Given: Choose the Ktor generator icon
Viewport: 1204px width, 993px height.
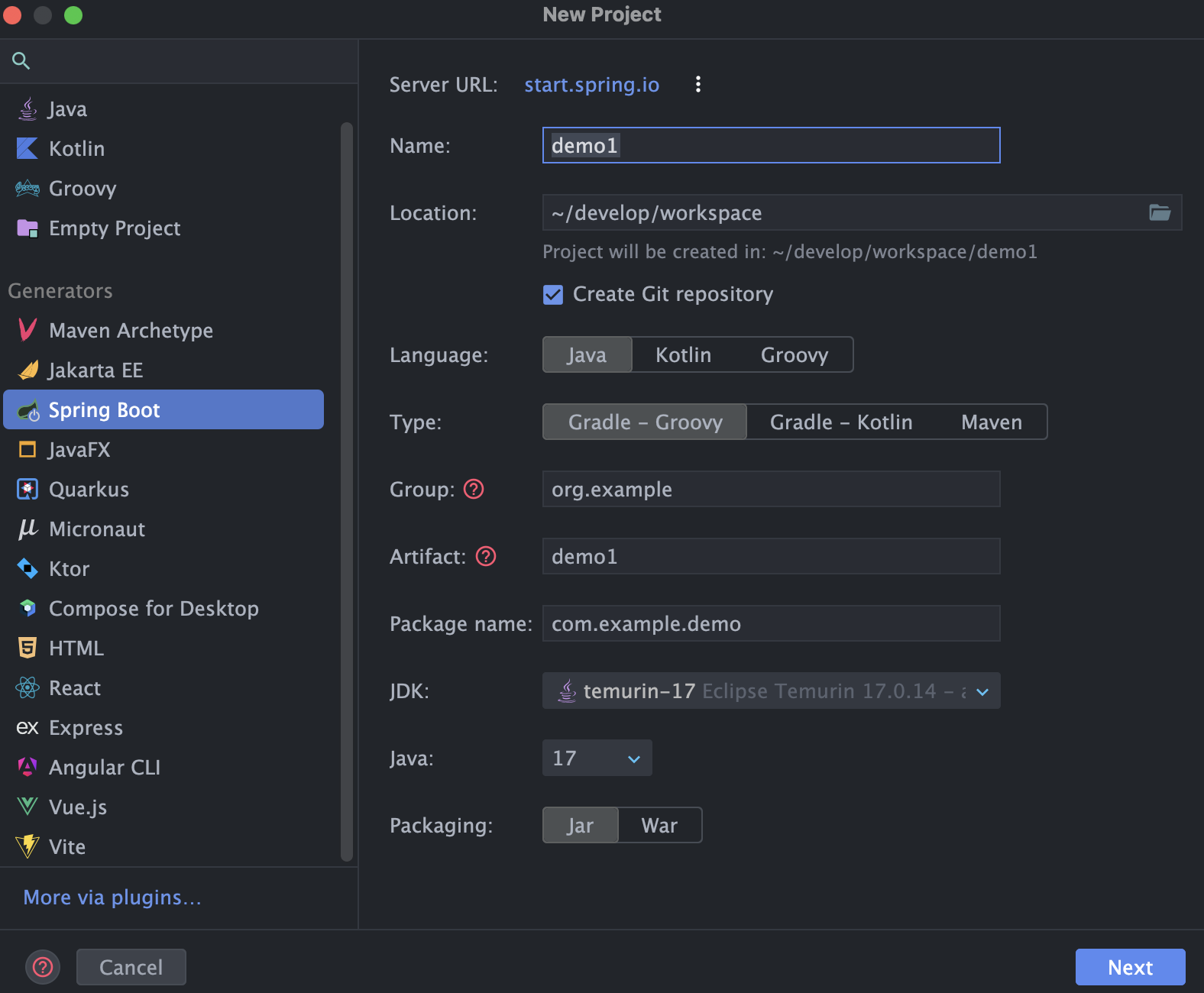Looking at the screenshot, I should pos(28,568).
